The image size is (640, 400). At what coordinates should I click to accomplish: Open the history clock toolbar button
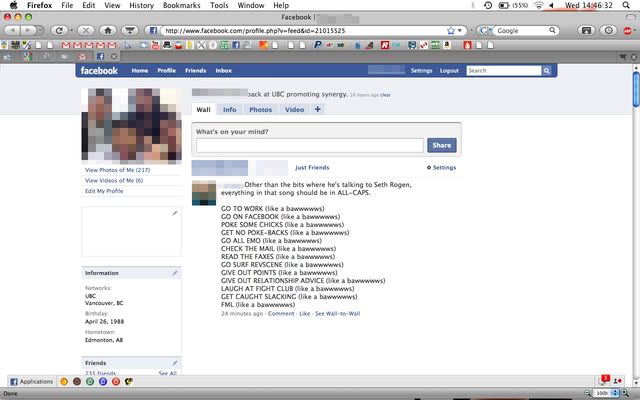[x=608, y=30]
